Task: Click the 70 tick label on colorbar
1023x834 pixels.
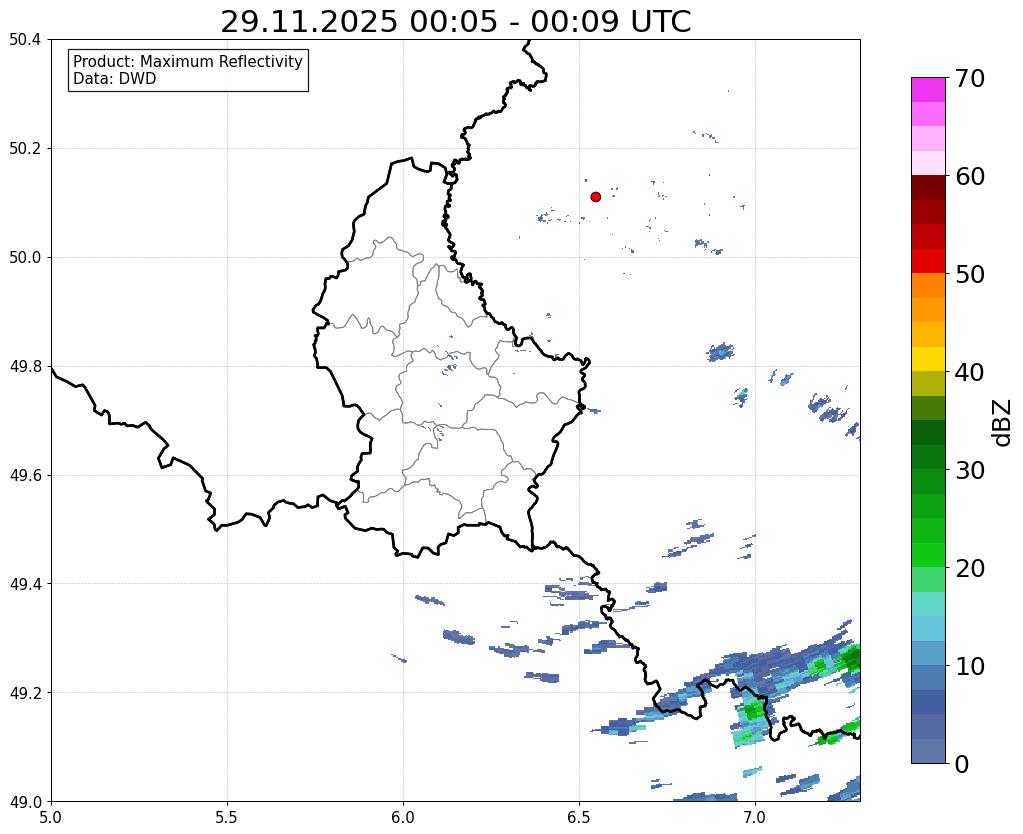Action: click(x=970, y=78)
